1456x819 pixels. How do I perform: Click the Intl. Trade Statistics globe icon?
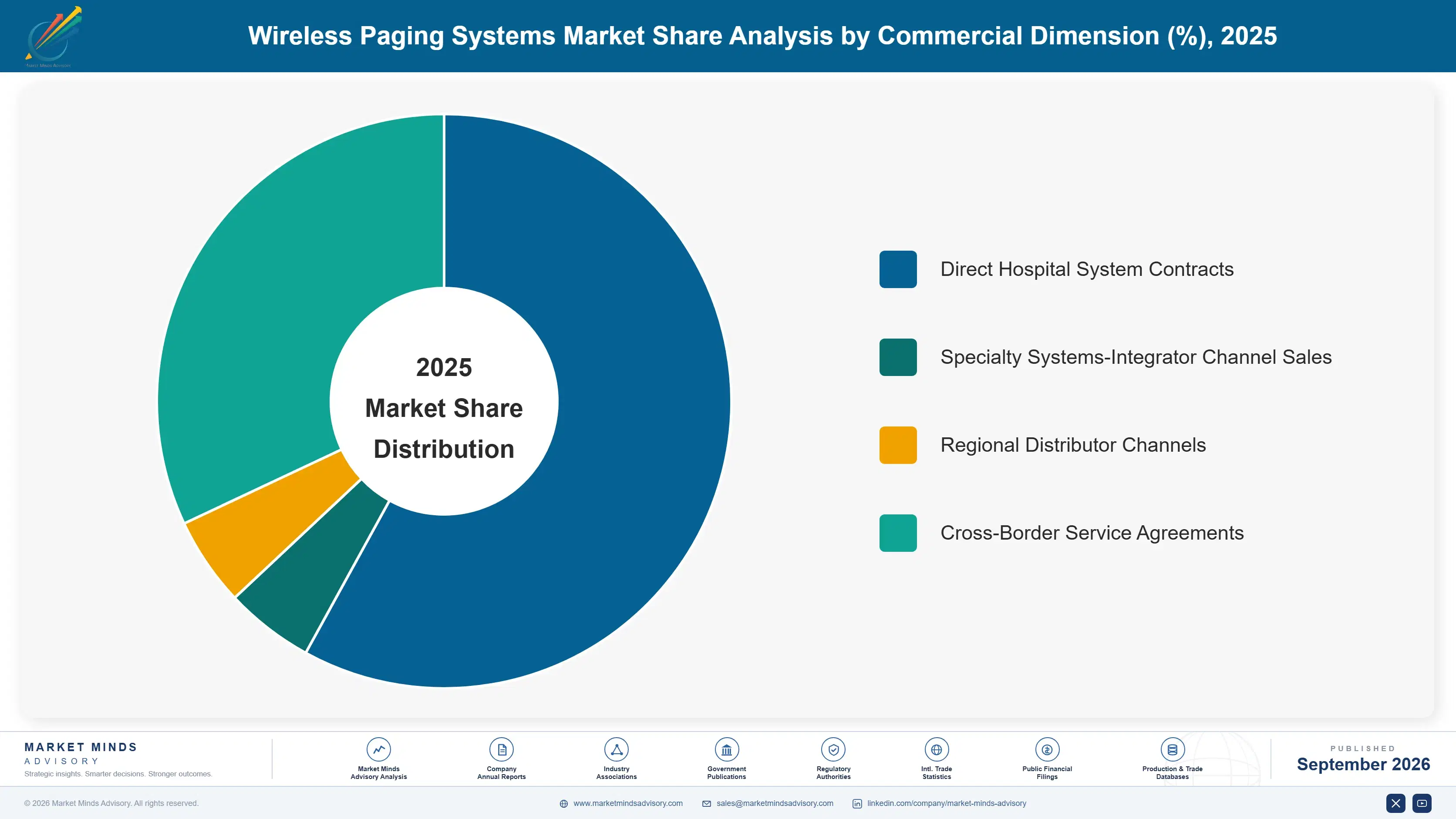[937, 749]
